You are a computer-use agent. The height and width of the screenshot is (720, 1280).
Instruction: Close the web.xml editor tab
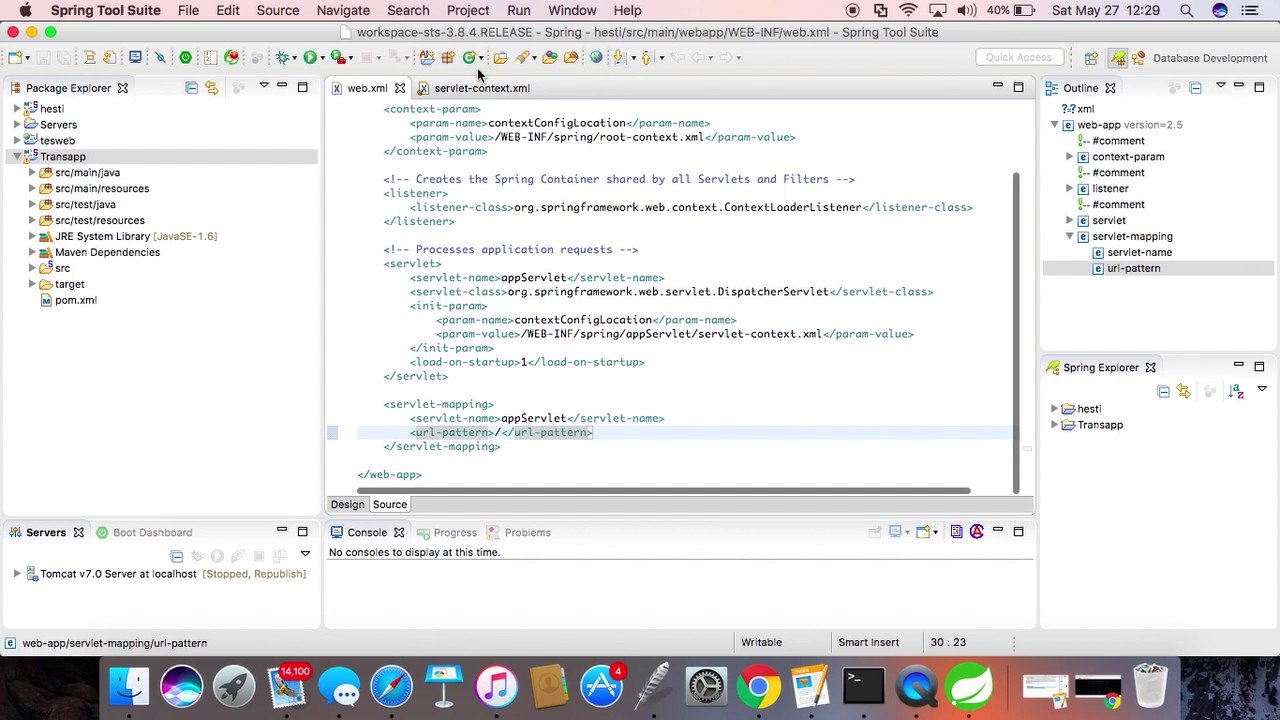pyautogui.click(x=400, y=88)
